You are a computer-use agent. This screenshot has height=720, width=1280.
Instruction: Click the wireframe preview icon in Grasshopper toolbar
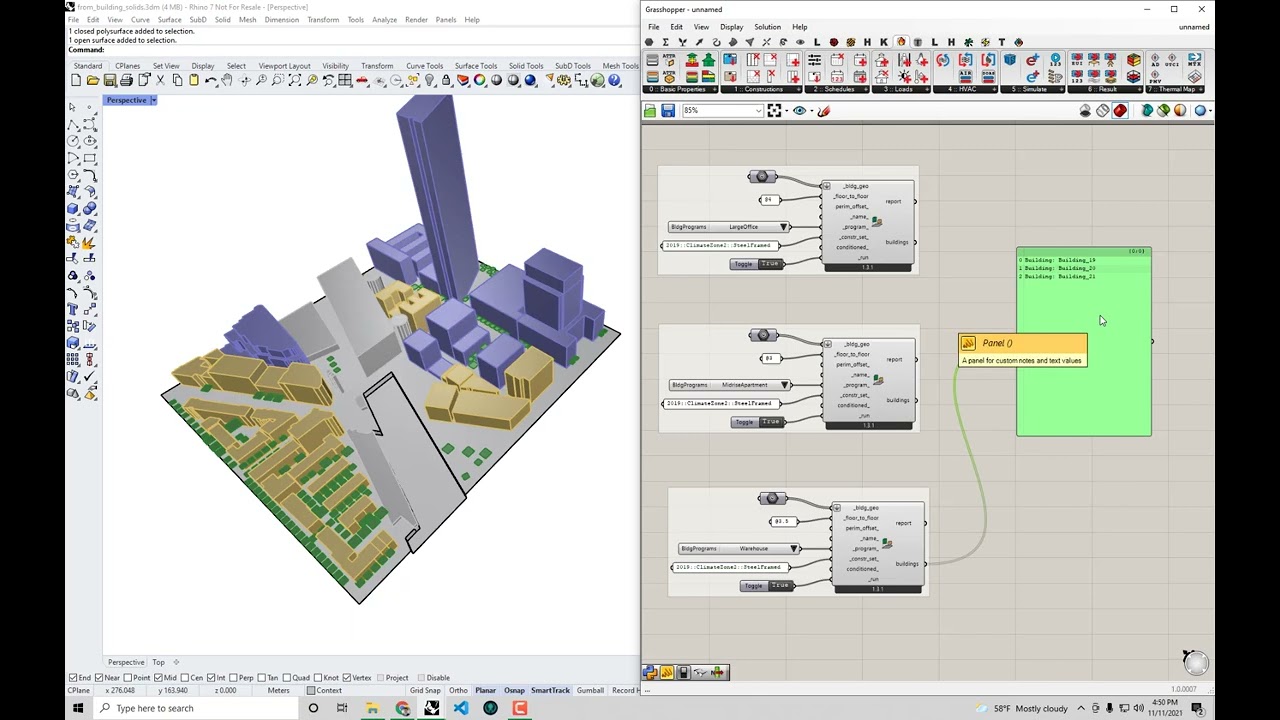coord(1102,111)
